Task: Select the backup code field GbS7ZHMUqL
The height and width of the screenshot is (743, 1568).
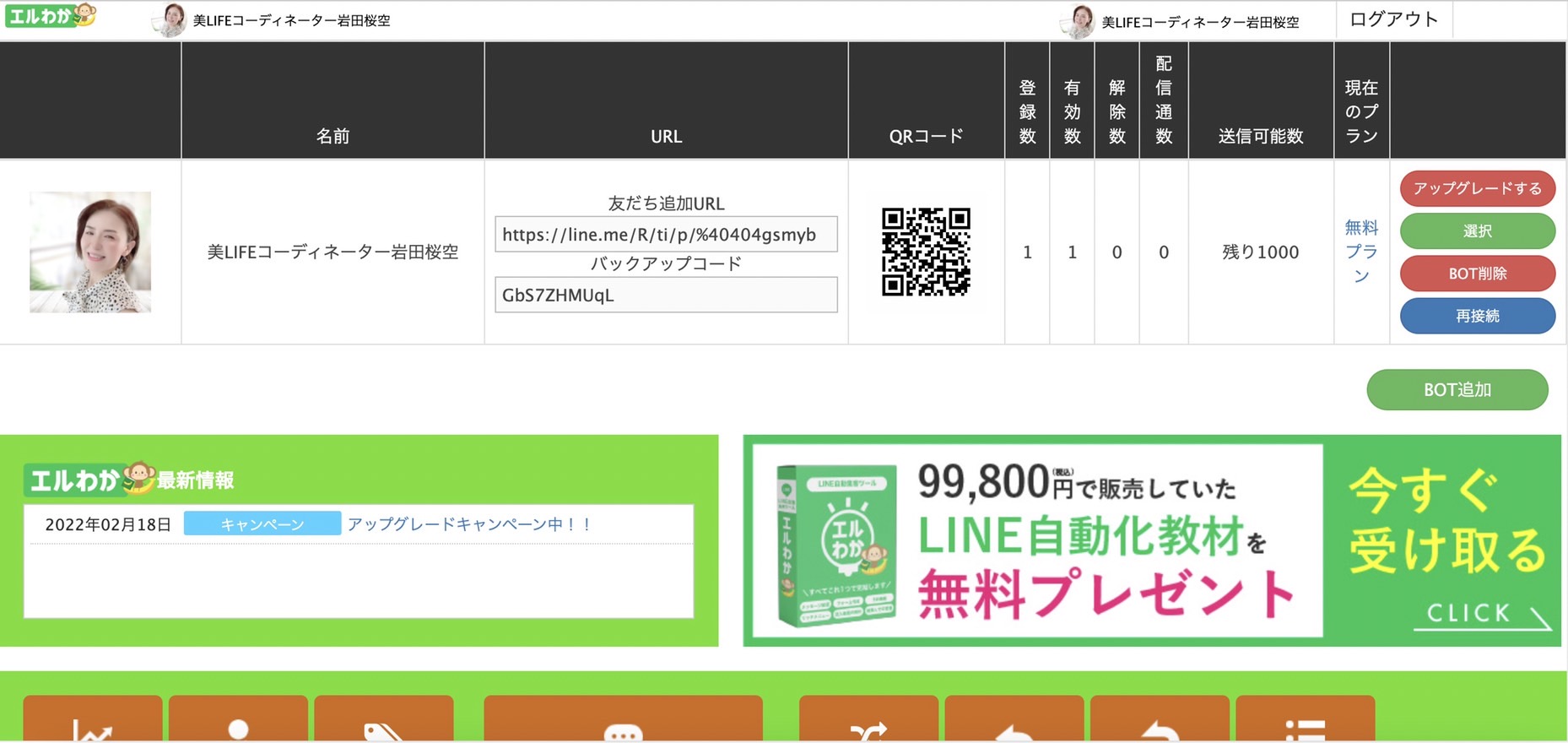Action: pyautogui.click(x=666, y=295)
